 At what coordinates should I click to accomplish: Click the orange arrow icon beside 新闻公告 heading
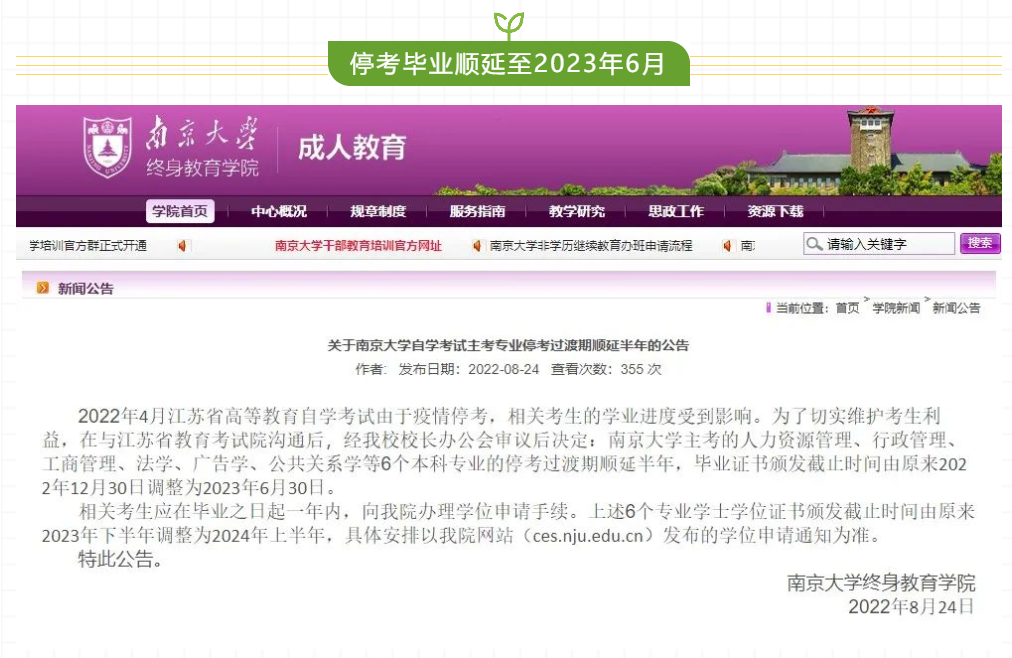43,288
